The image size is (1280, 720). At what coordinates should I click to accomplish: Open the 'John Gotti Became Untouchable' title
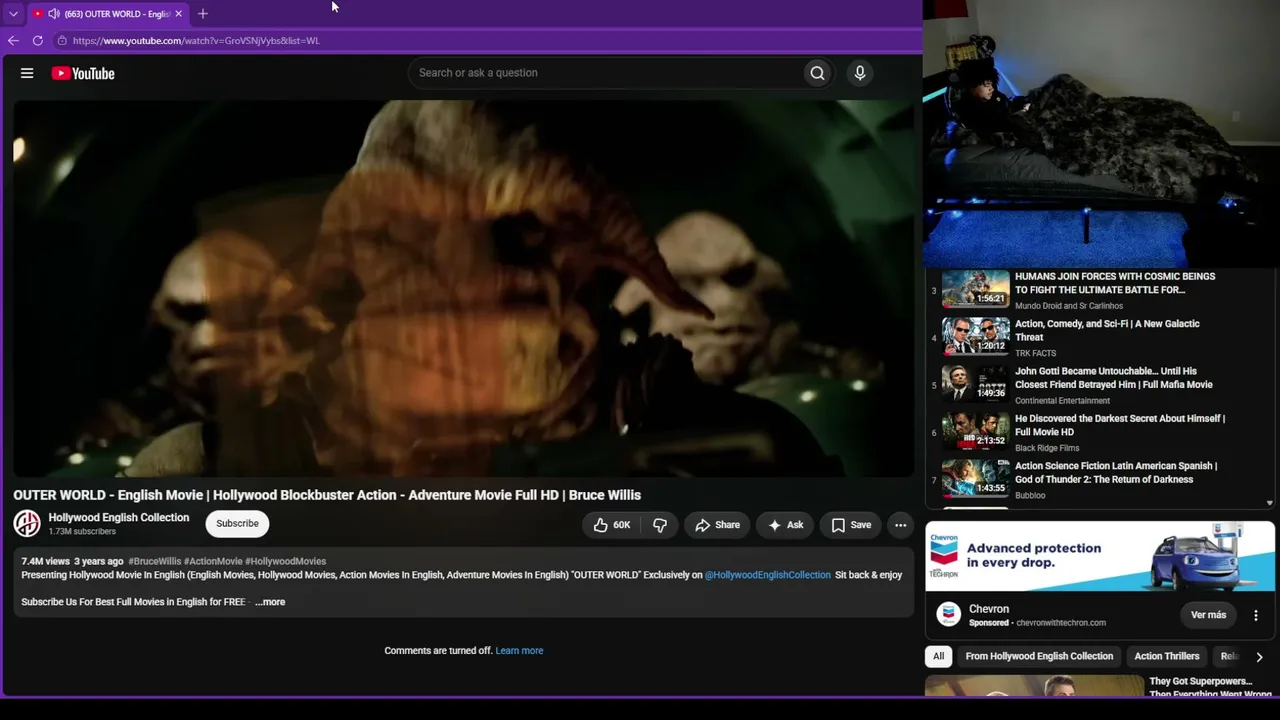(1114, 378)
